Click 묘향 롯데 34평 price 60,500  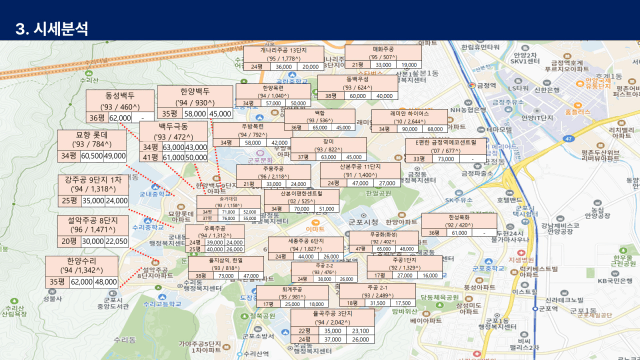[x=92, y=156]
